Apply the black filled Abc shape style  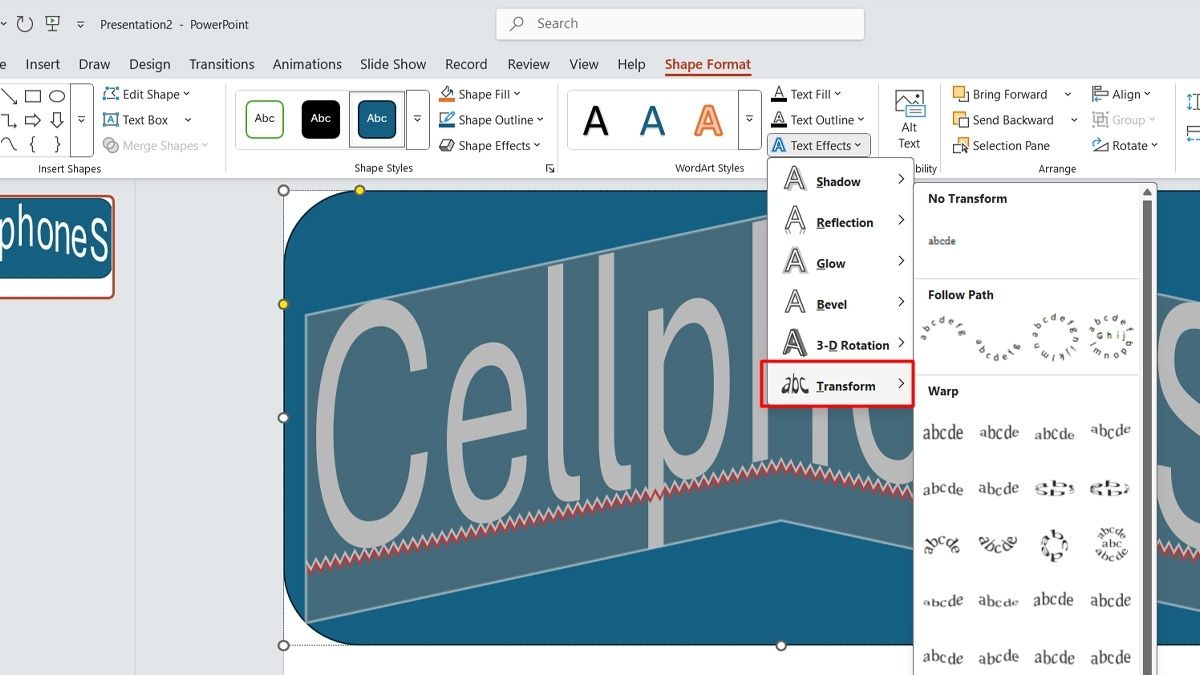point(321,119)
